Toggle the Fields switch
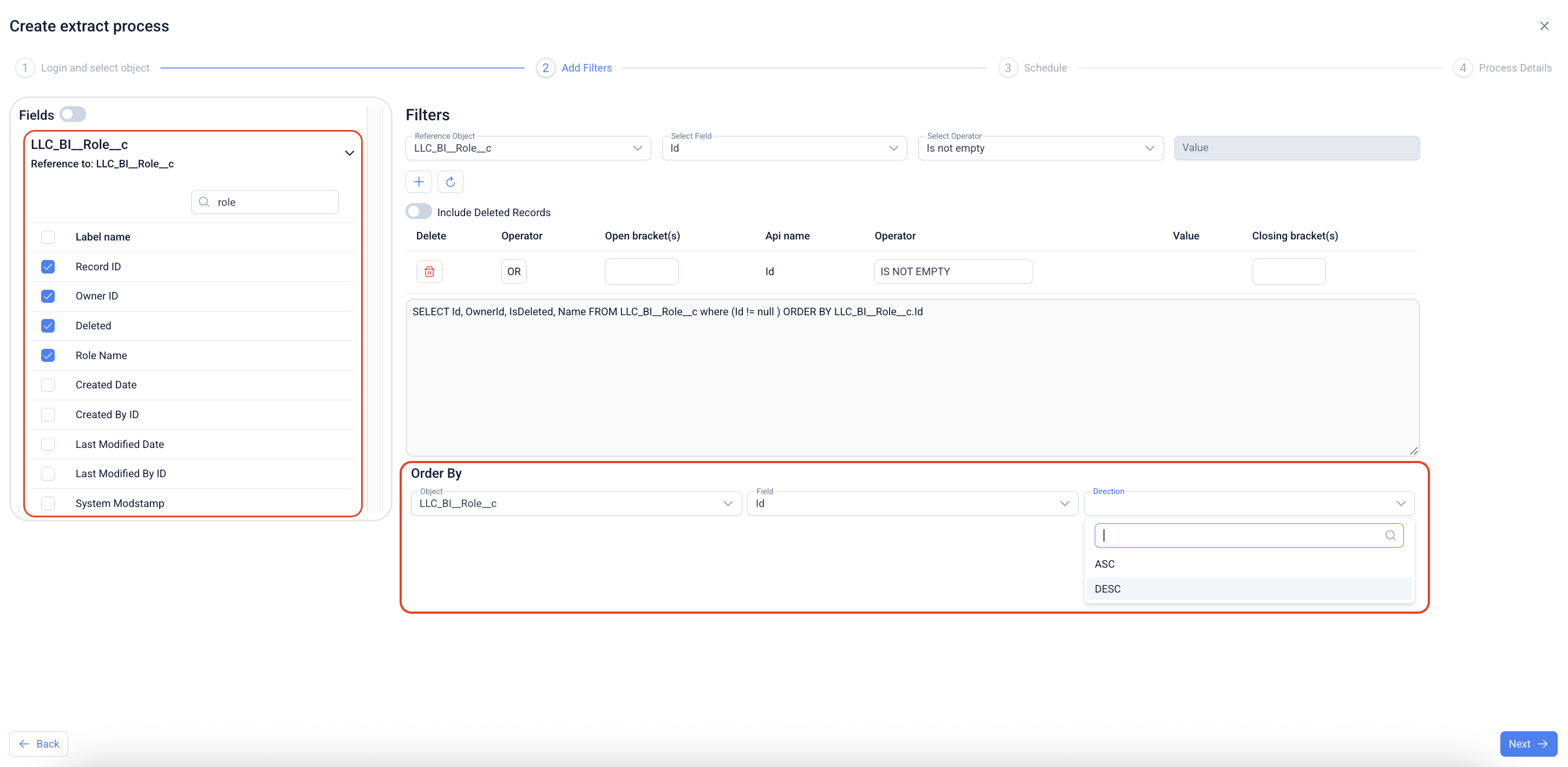 pos(73,114)
